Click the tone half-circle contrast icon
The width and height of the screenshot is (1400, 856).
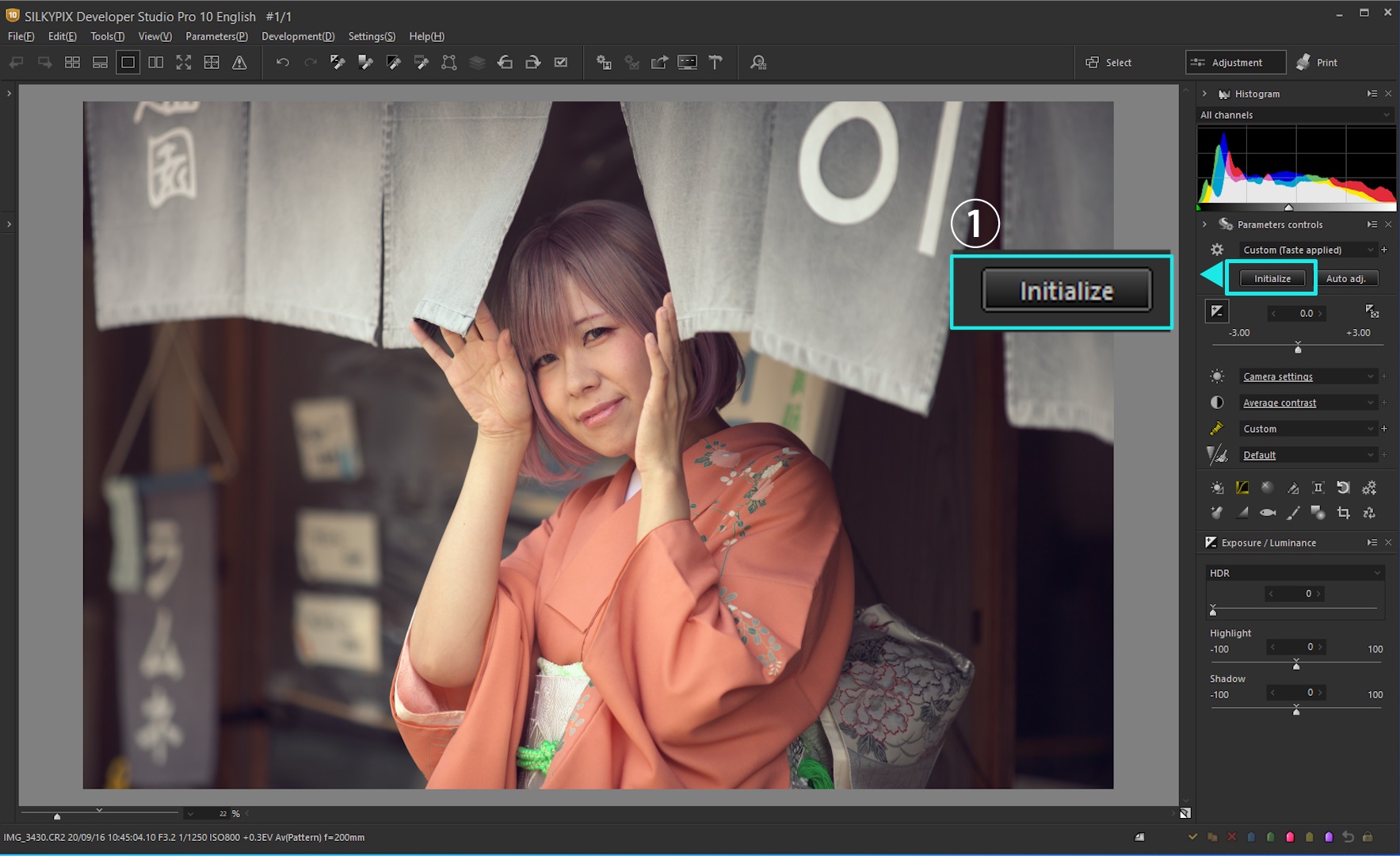pos(1217,403)
